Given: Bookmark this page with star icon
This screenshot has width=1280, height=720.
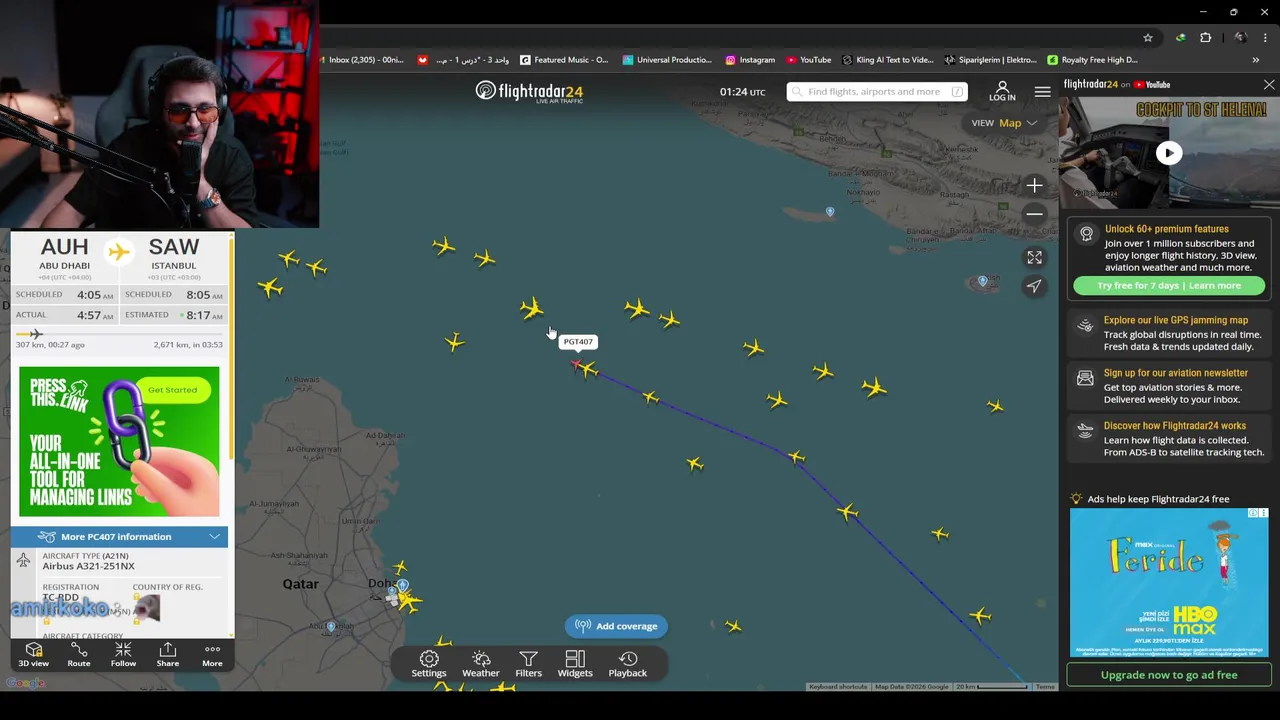Looking at the screenshot, I should click(x=1148, y=38).
